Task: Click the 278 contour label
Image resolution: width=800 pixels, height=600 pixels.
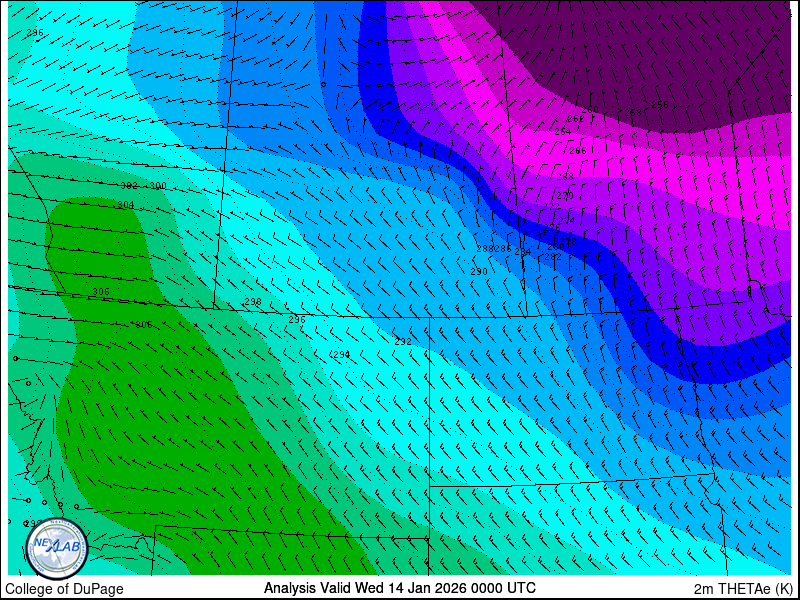Action: tap(568, 241)
